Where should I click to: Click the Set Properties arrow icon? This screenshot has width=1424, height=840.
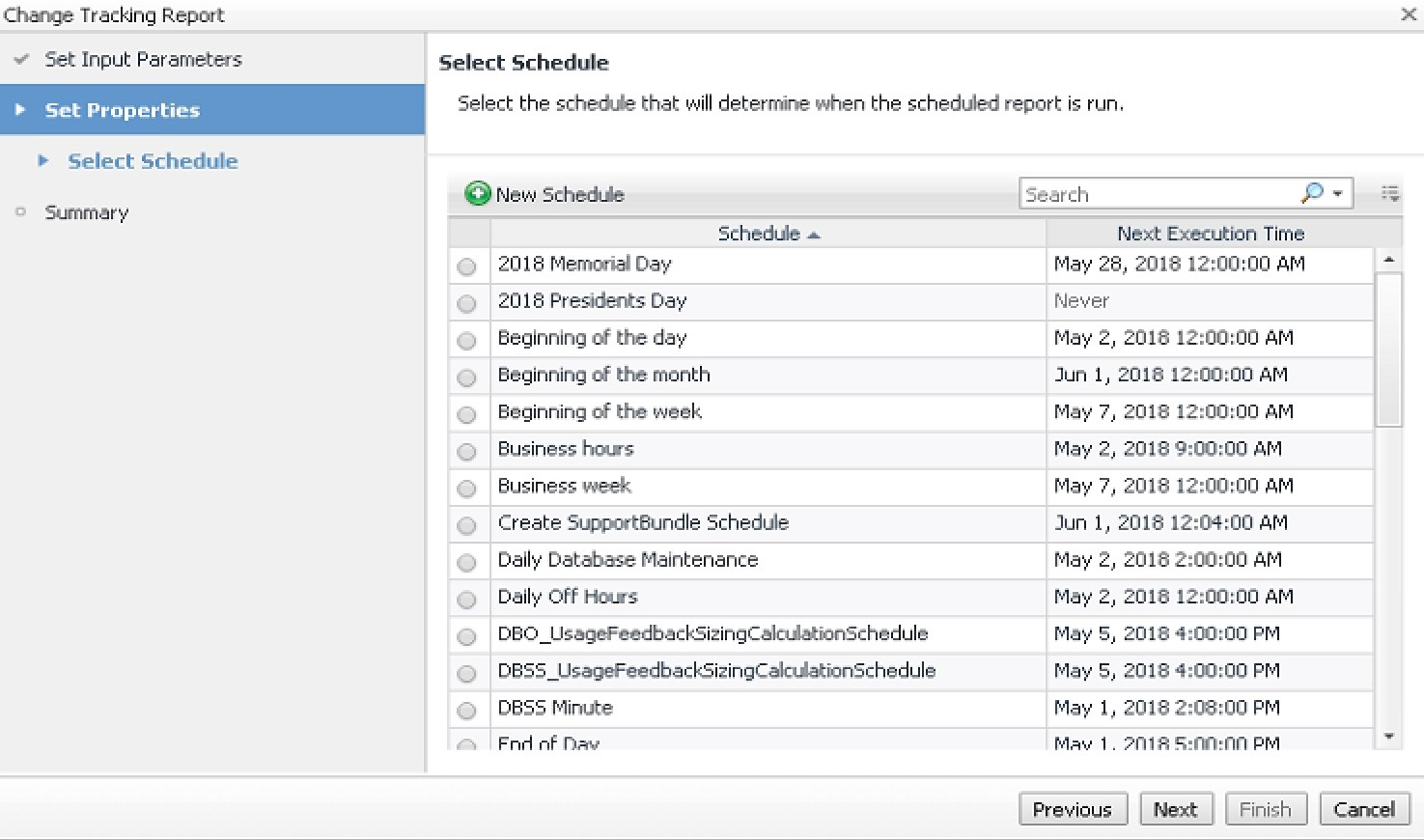pyautogui.click(x=20, y=110)
